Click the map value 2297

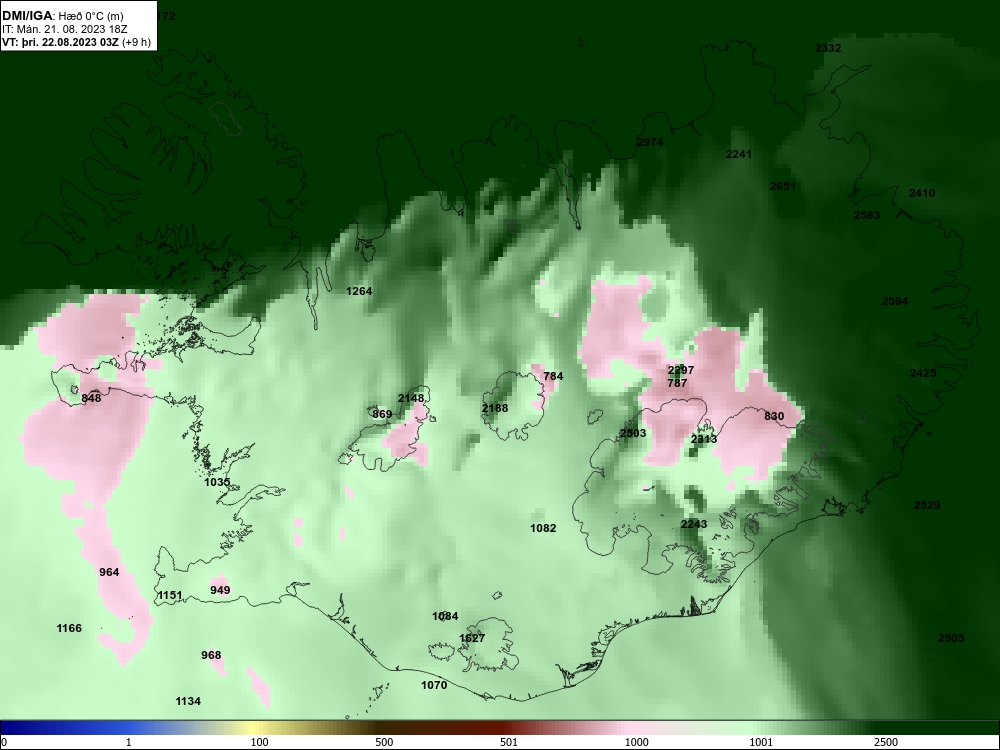click(680, 371)
